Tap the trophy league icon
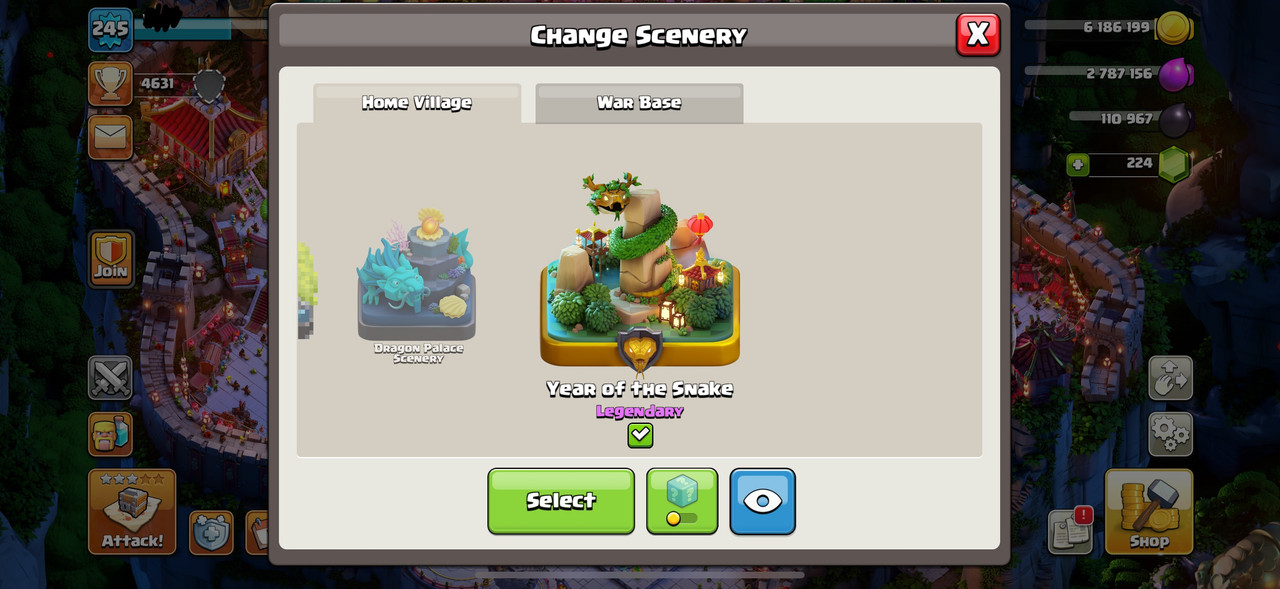 110,84
